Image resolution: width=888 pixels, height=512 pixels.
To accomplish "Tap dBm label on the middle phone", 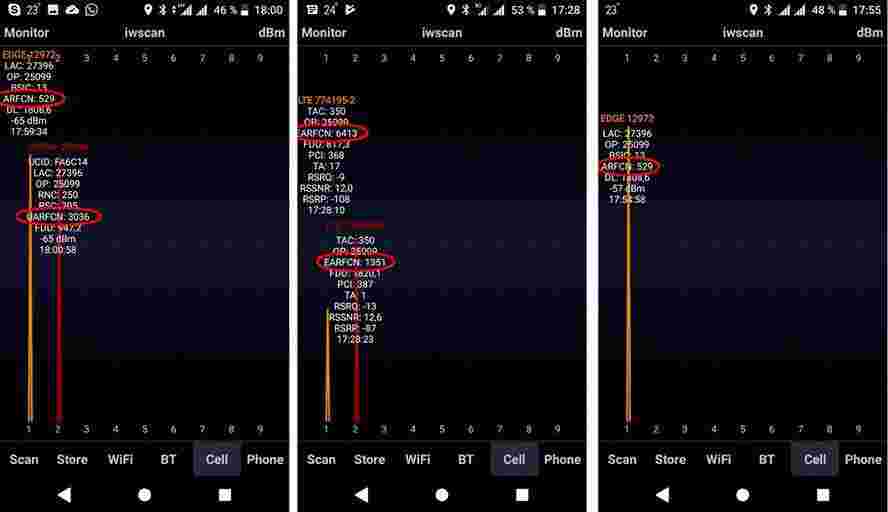I will (x=569, y=33).
